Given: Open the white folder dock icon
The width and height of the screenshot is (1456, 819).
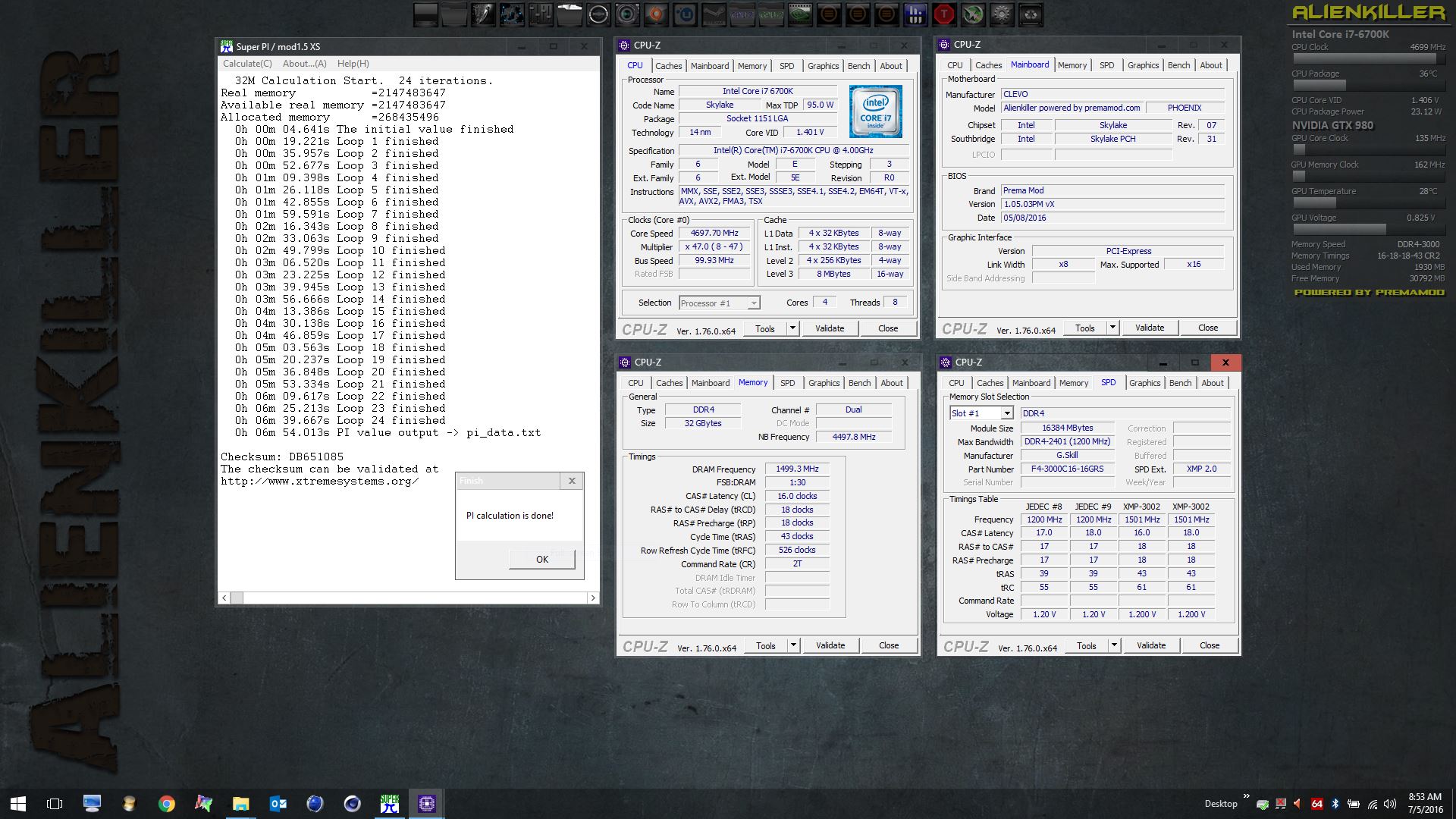Looking at the screenshot, I should (x=570, y=14).
